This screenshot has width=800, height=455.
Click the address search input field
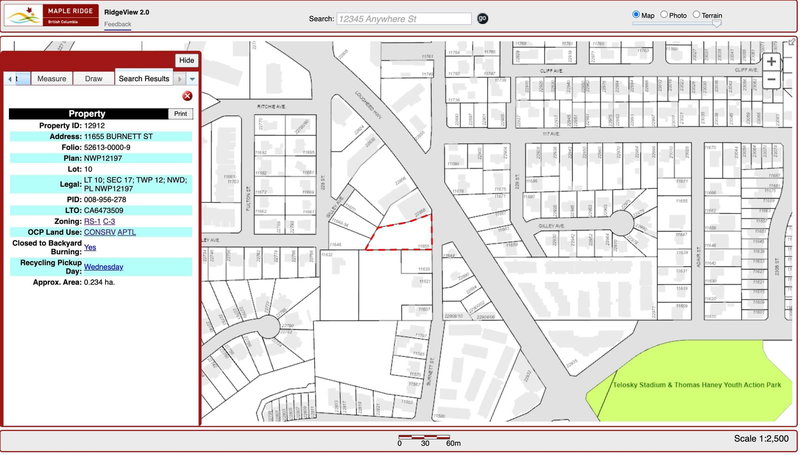(404, 18)
